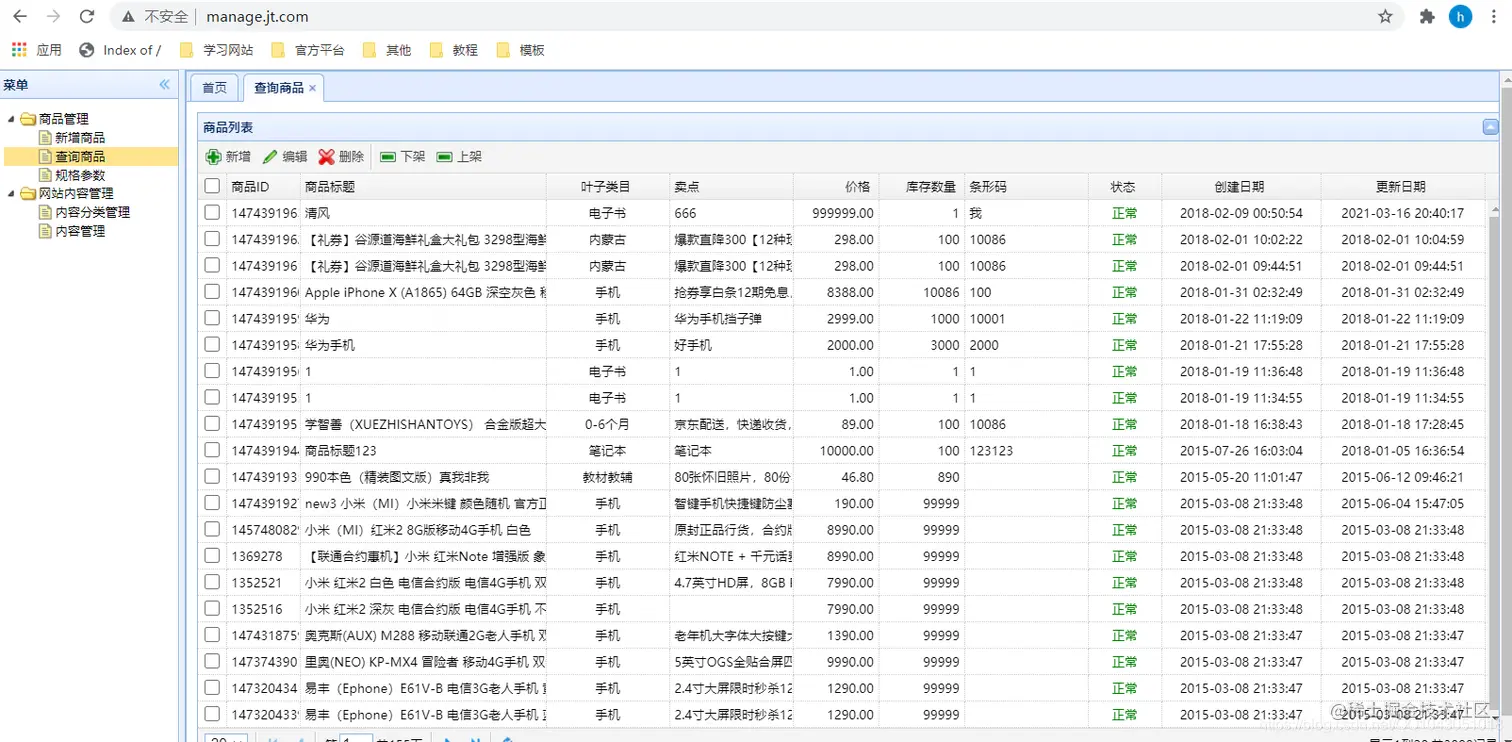Image resolution: width=1512 pixels, height=742 pixels.
Task: Click the page vertical scrollbar
Action: click(x=1505, y=400)
